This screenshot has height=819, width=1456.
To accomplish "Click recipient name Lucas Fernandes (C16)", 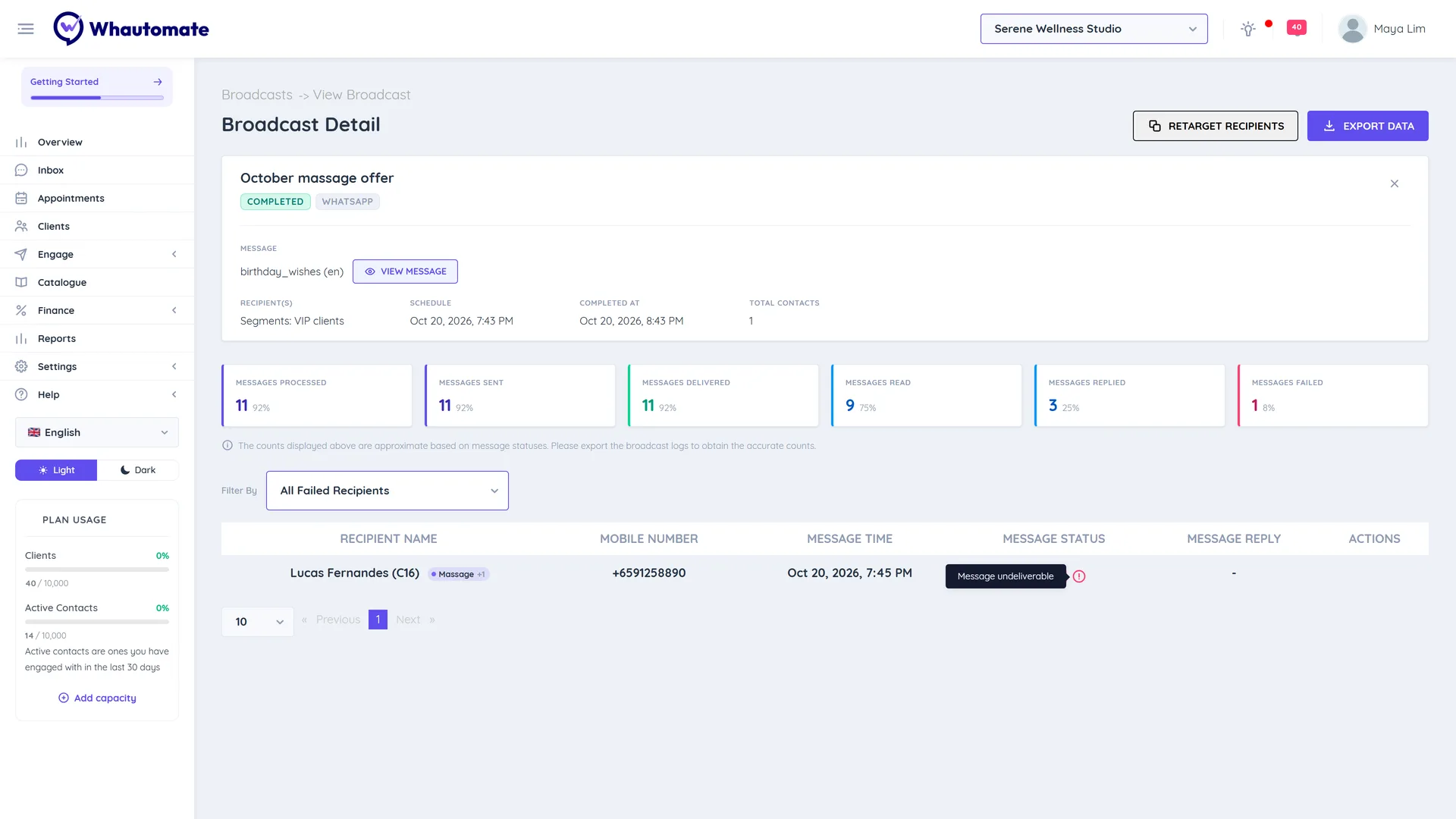I will (x=355, y=573).
